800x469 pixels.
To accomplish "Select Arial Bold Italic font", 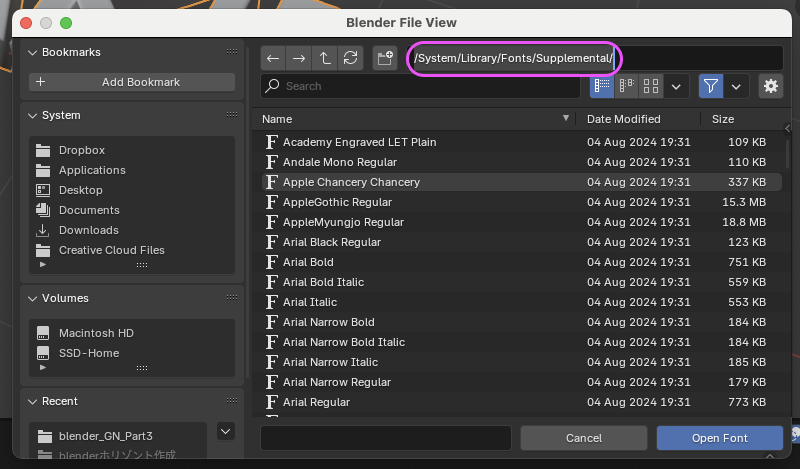I will [x=521, y=282].
